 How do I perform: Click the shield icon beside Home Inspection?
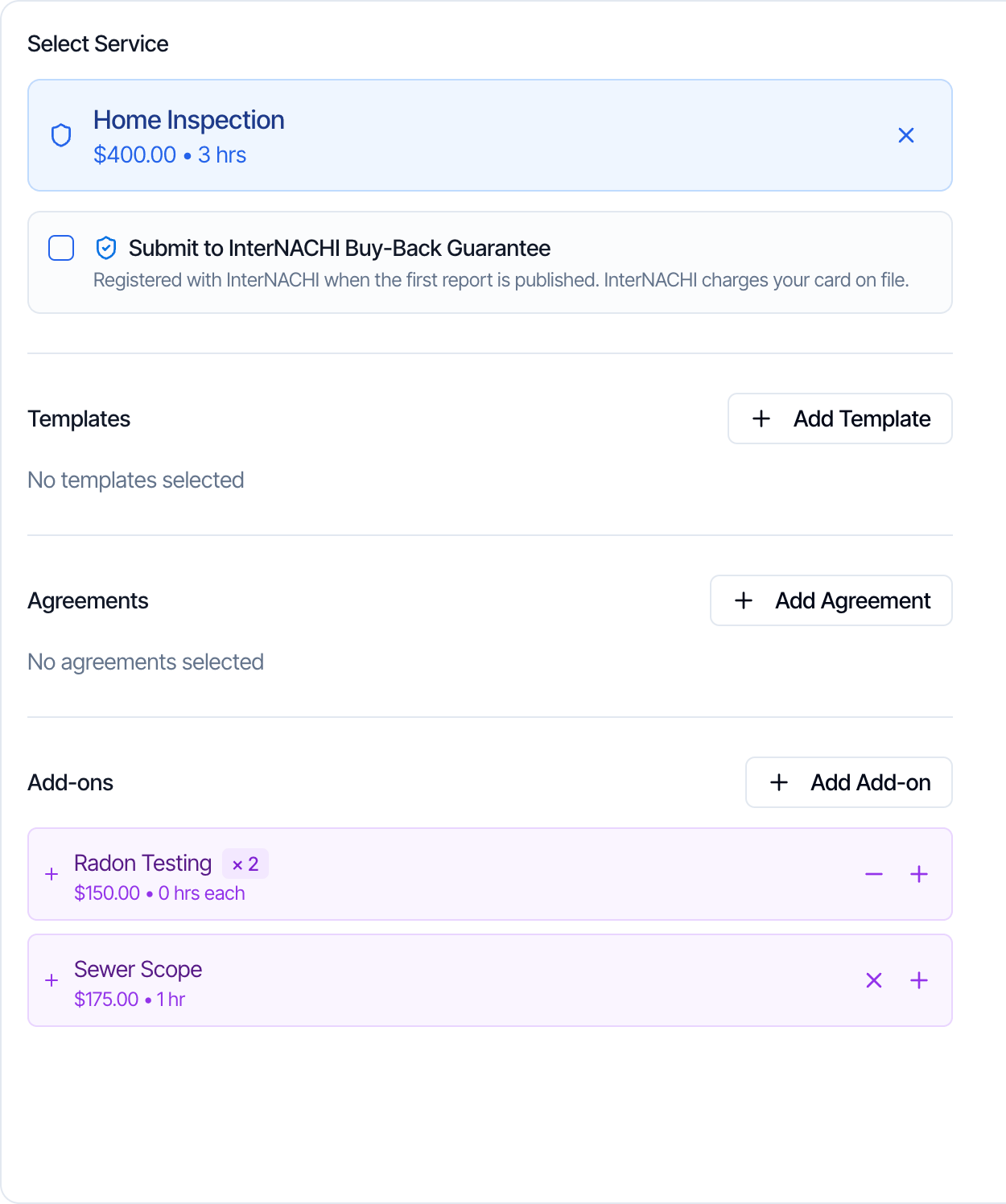pos(61,135)
